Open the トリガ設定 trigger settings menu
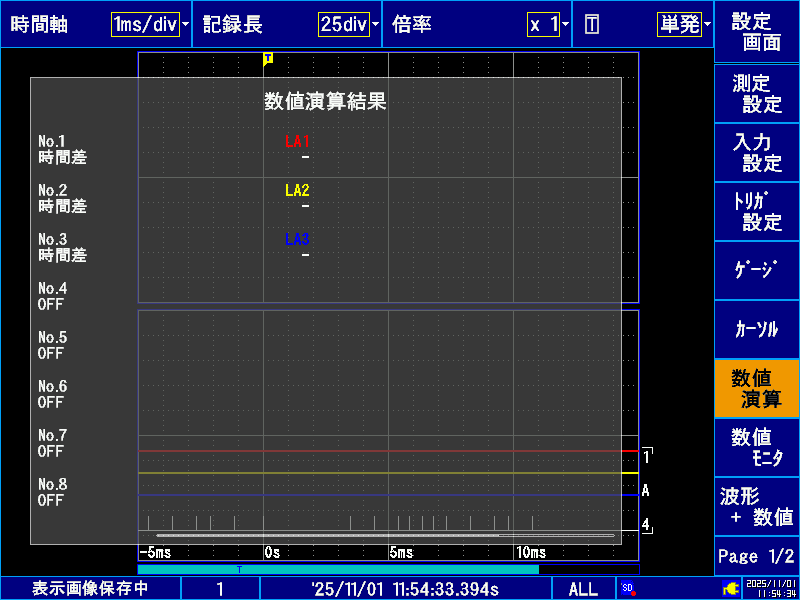 click(757, 211)
